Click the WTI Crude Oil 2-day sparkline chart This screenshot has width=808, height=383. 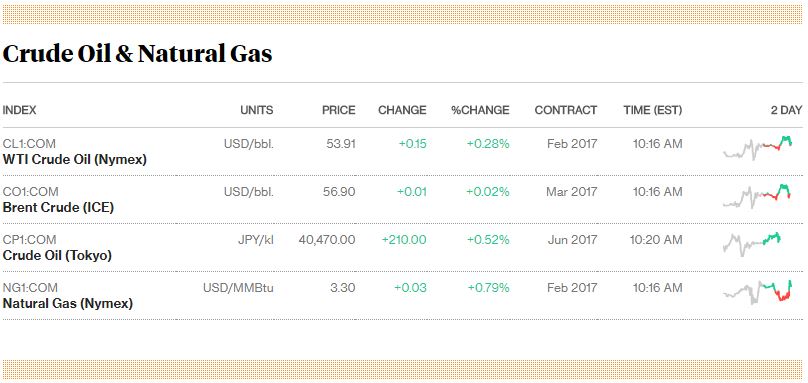pos(758,148)
